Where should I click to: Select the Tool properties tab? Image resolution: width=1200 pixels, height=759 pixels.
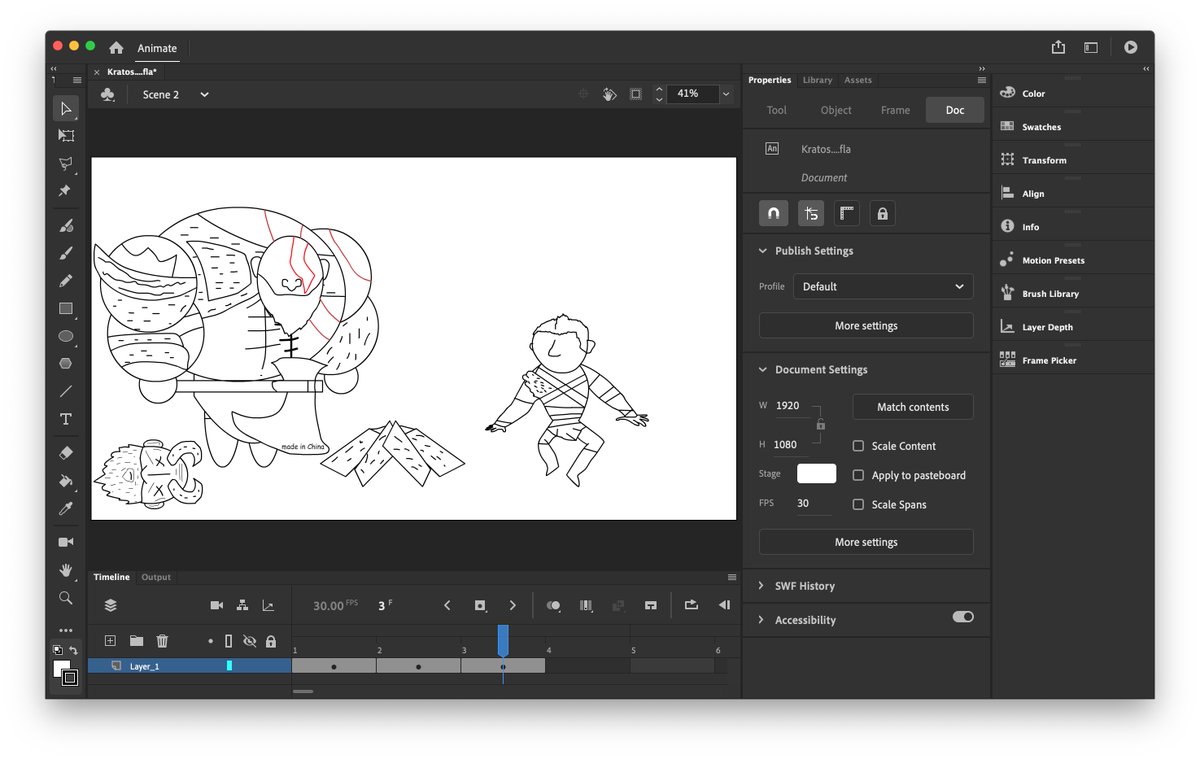point(777,110)
